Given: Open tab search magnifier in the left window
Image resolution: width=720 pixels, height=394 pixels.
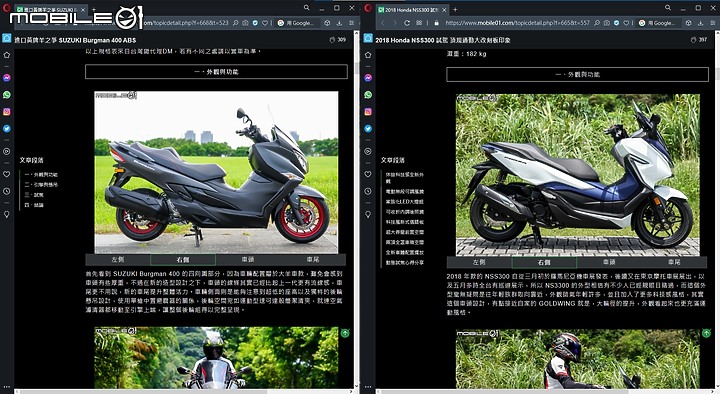Looking at the screenshot, I should pos(306,7).
